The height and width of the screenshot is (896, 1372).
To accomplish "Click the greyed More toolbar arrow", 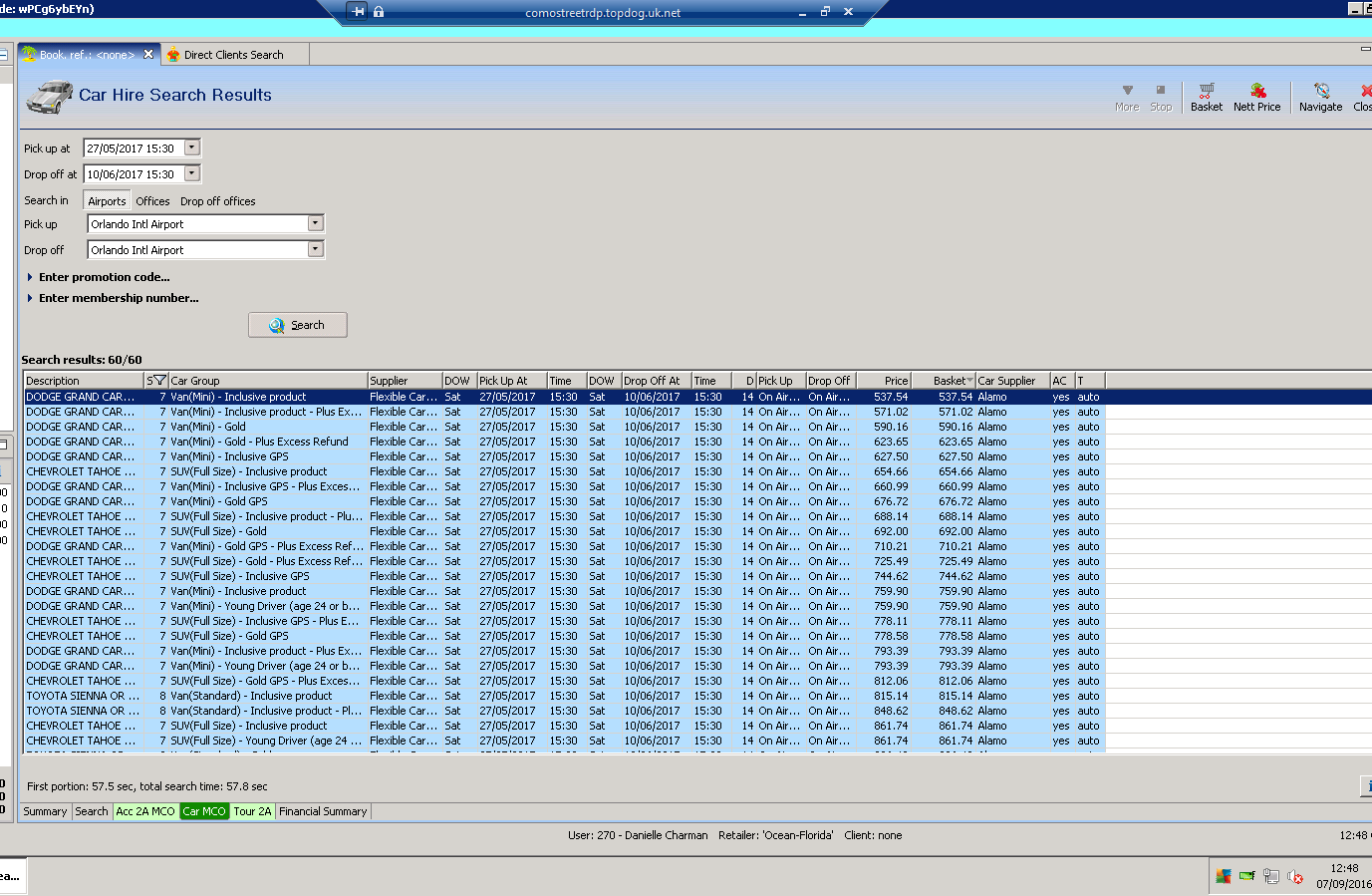I will [1127, 97].
